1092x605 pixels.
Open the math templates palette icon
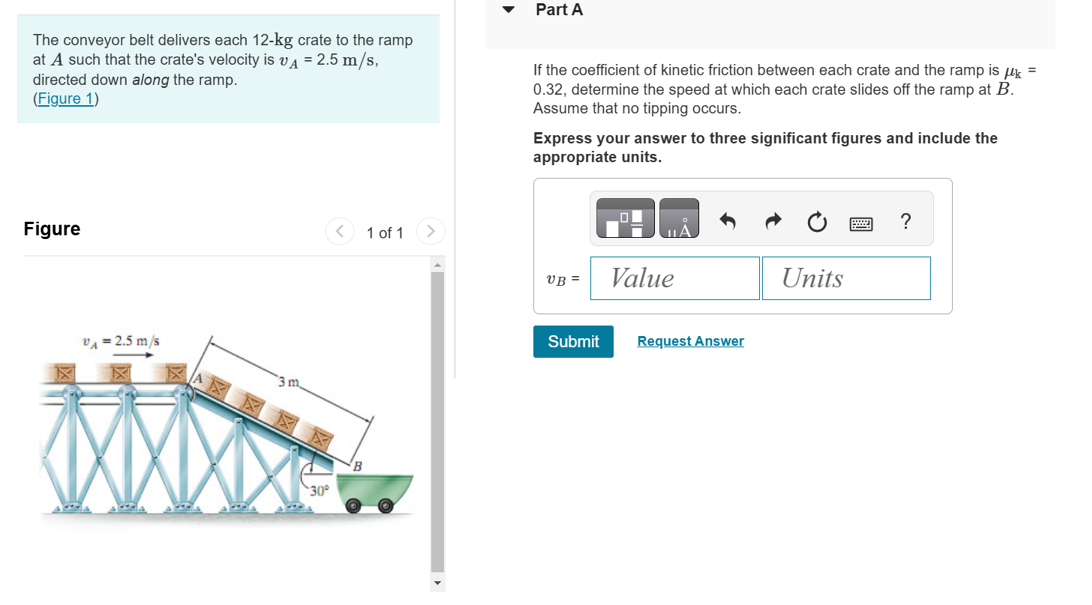coord(624,218)
